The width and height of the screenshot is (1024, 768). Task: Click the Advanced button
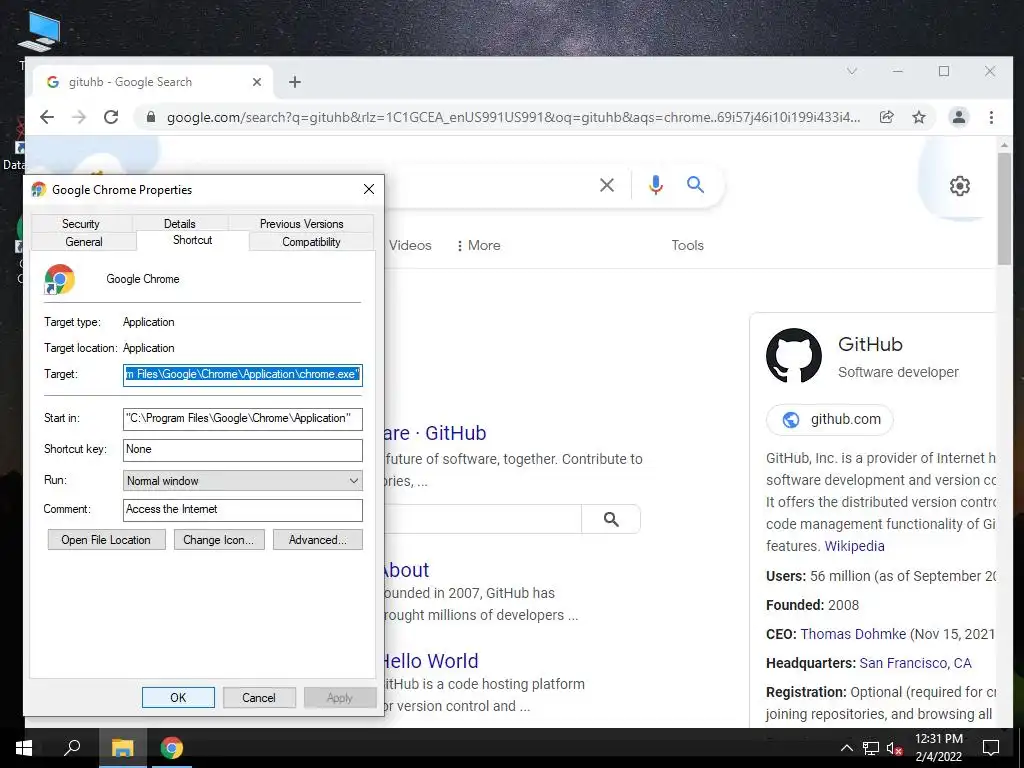tap(317, 540)
